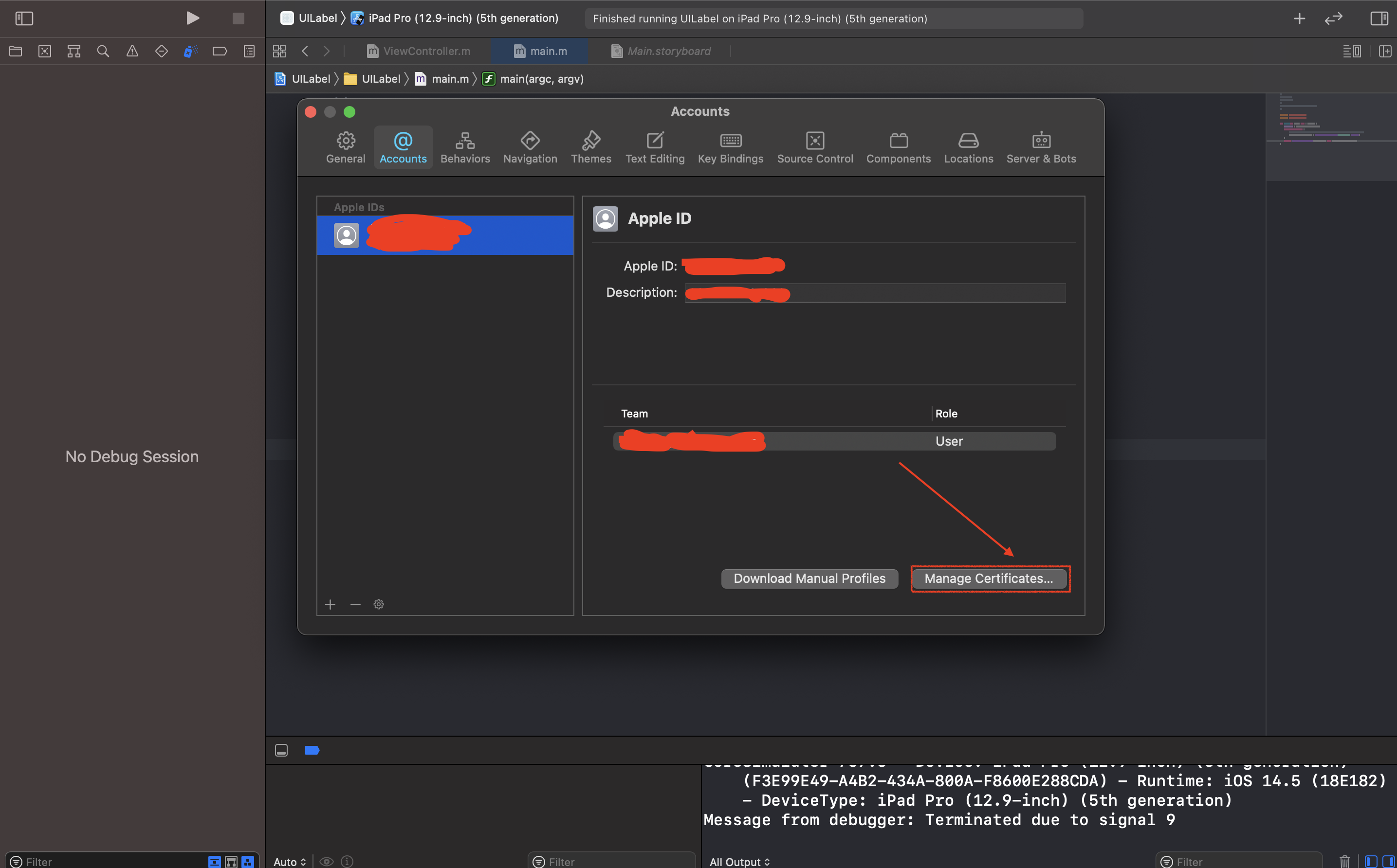Open account actions gear menu
Screen dimensions: 1397x868
pos(378,604)
